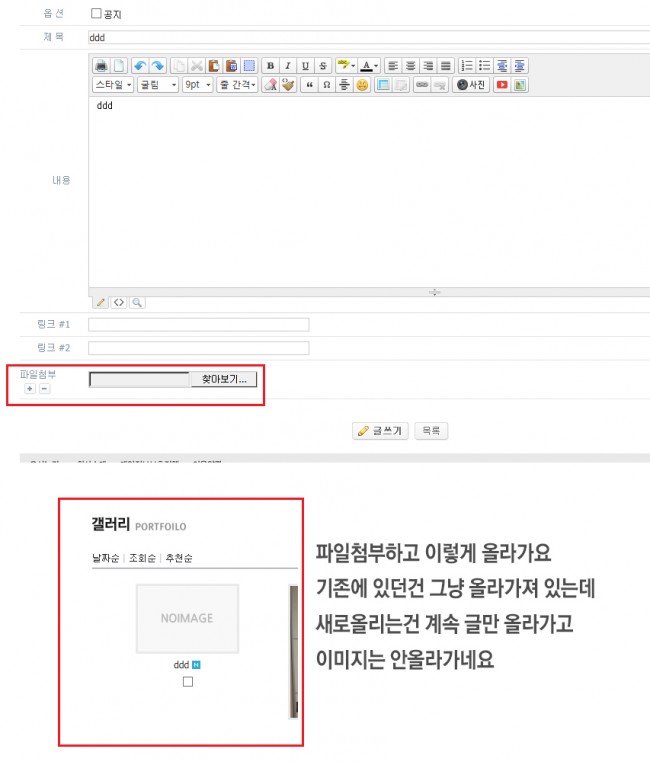
Task: Sort gallery by 조회순
Action: pos(142,558)
